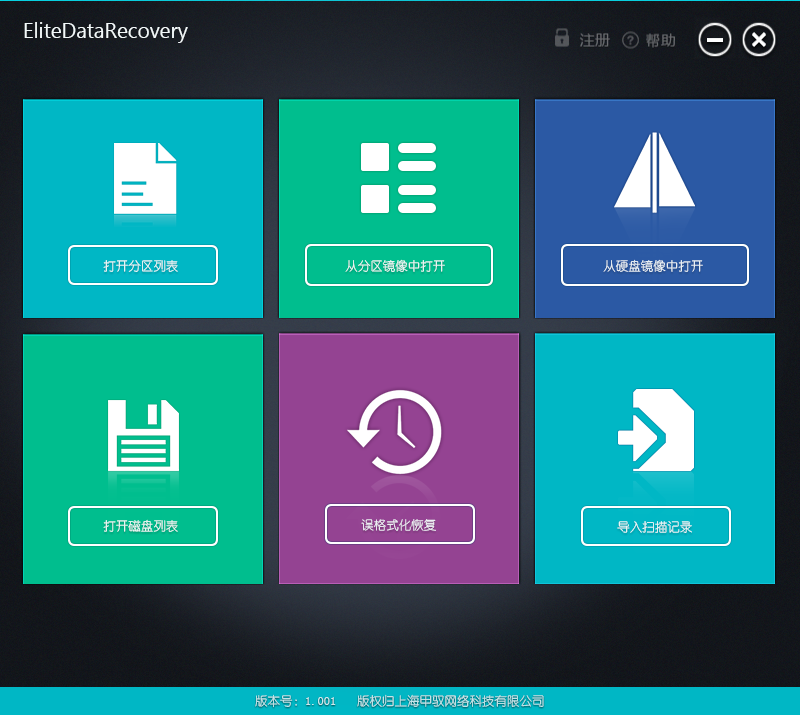Open the disk list via 打开磁盘列表
The height and width of the screenshot is (715, 800).
point(142,526)
